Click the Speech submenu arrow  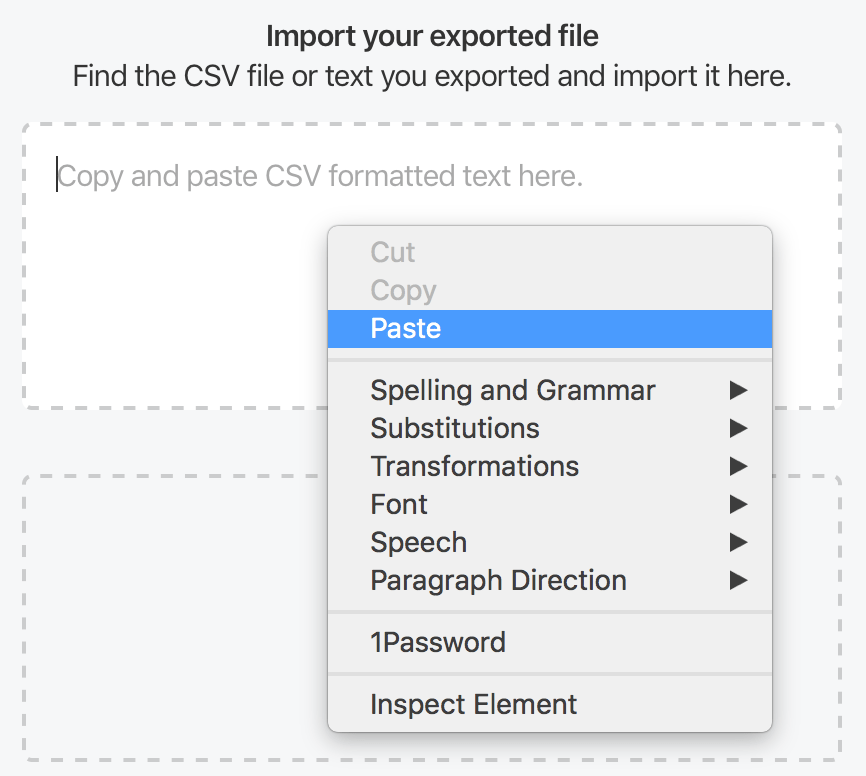[739, 542]
